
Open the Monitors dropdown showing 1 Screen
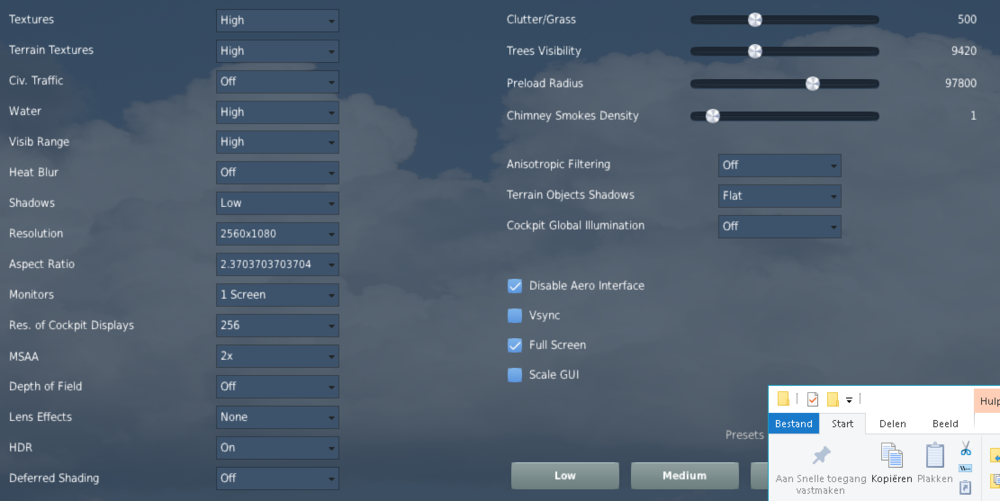pyautogui.click(x=277, y=295)
